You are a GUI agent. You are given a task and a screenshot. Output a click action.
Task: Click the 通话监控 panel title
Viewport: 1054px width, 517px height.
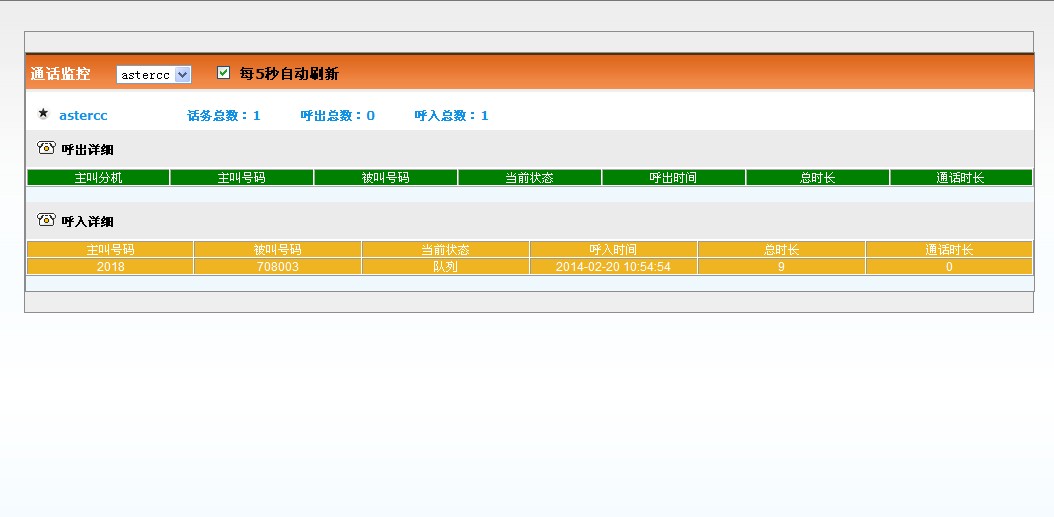[60, 74]
